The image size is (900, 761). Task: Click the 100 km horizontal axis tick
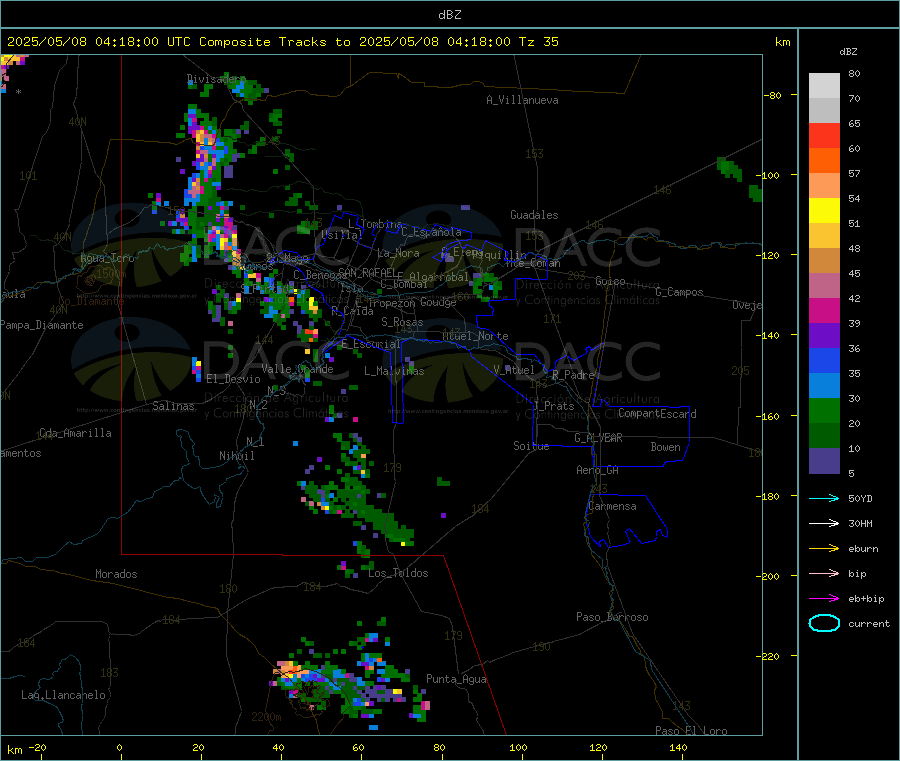pos(518,747)
